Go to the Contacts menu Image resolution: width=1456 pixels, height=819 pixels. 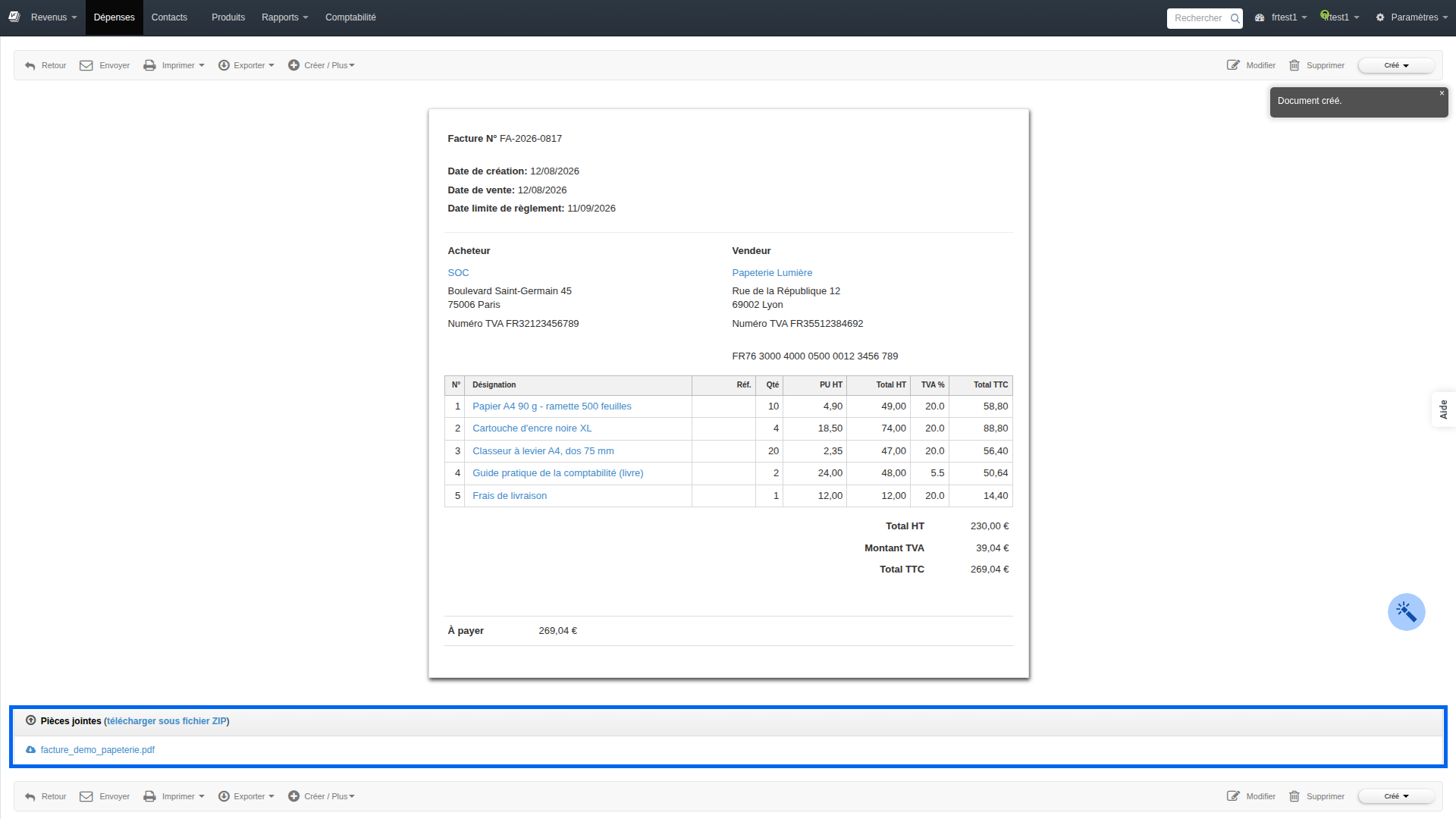click(x=169, y=17)
